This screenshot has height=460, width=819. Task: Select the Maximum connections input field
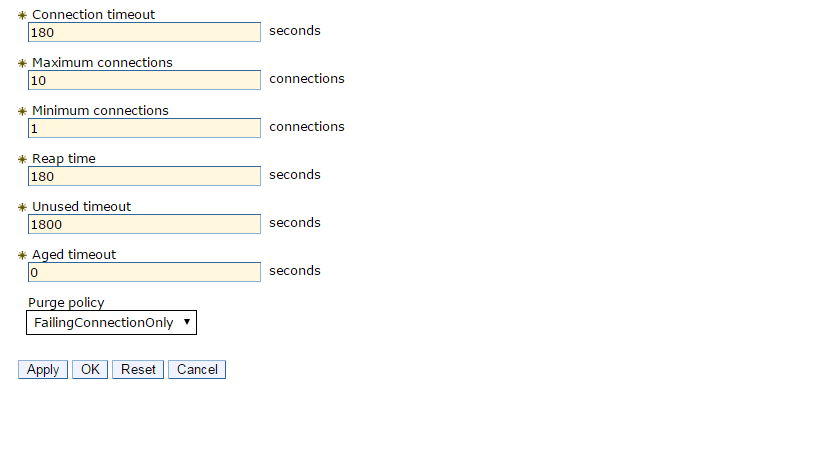click(144, 80)
